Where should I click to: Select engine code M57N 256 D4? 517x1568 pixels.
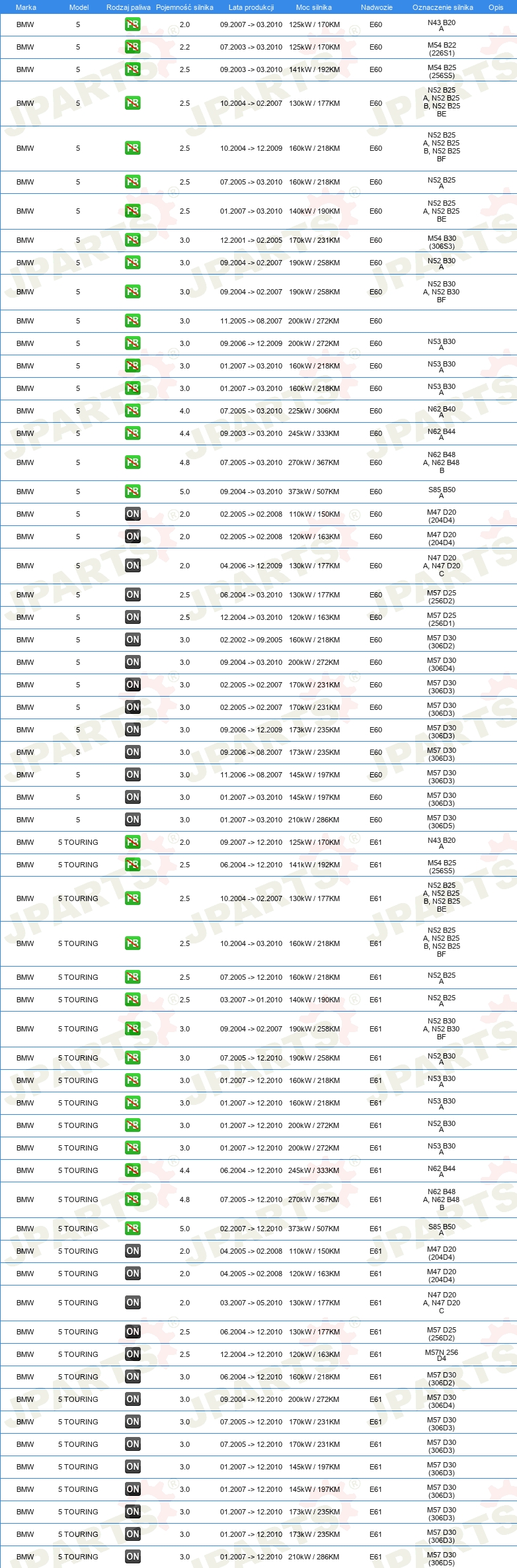tap(442, 1356)
